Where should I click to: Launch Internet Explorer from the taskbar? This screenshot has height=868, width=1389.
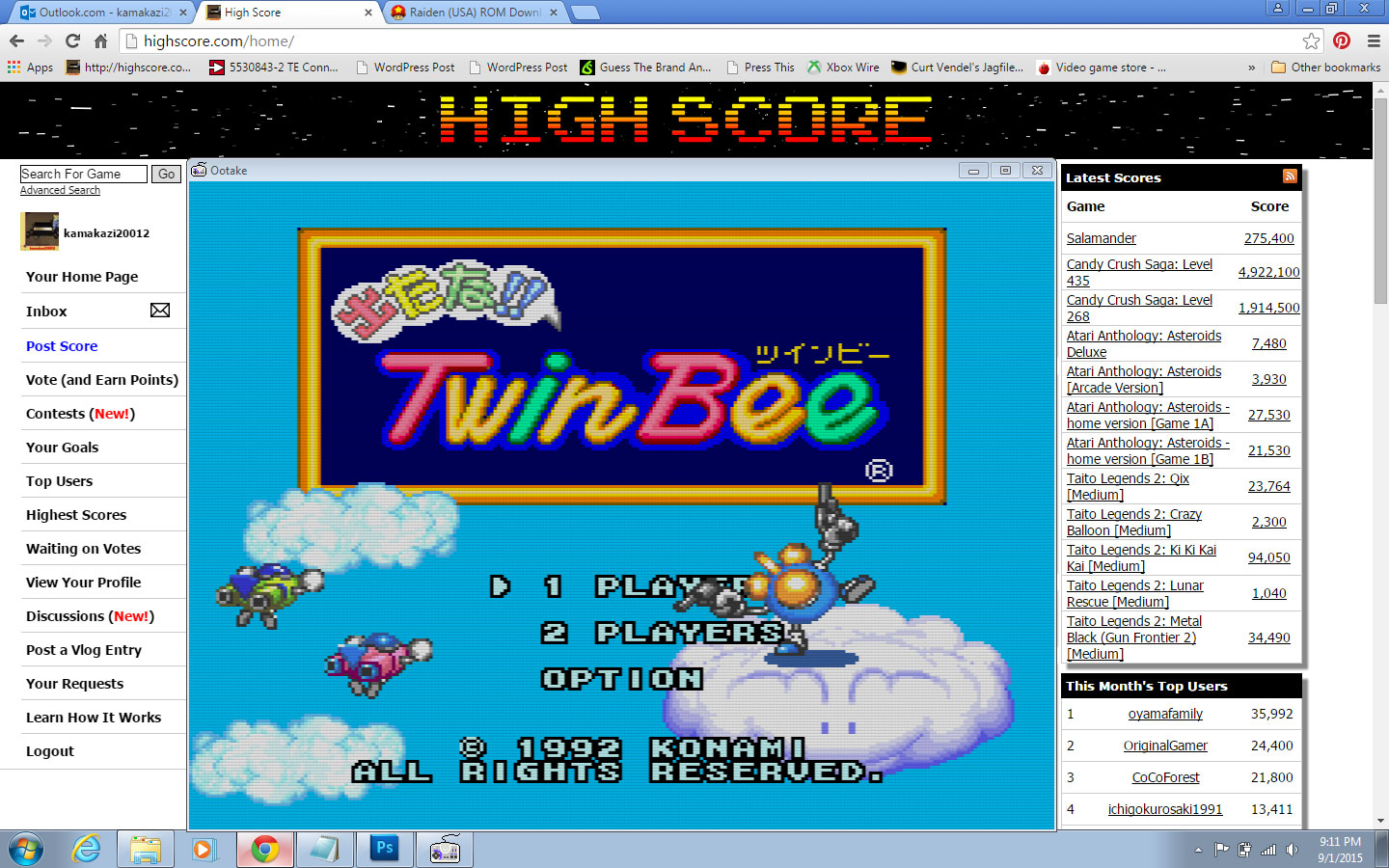click(87, 849)
